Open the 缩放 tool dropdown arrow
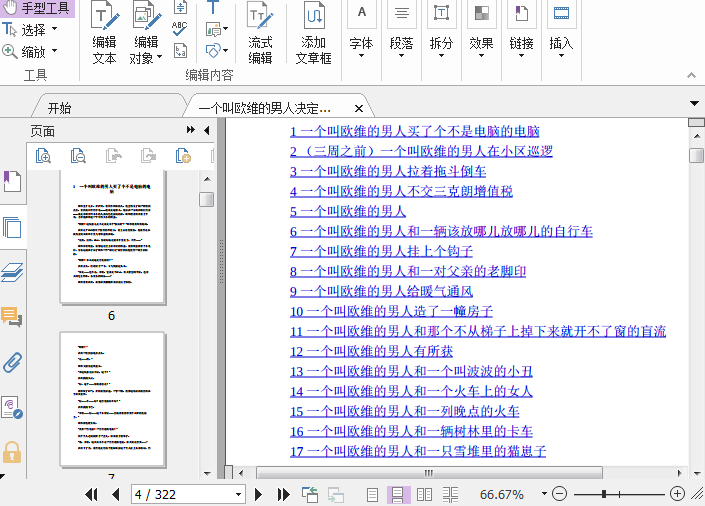Screen dimensions: 705x506 pos(54,50)
